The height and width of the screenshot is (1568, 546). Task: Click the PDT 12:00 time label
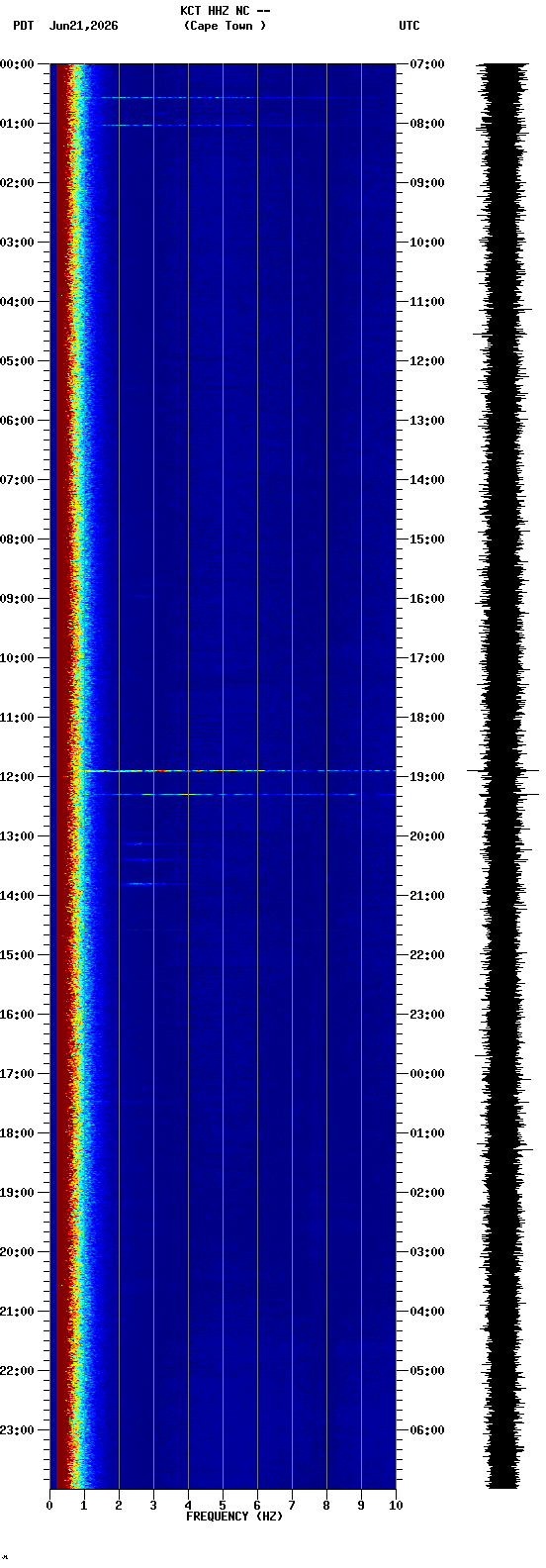coord(17,777)
